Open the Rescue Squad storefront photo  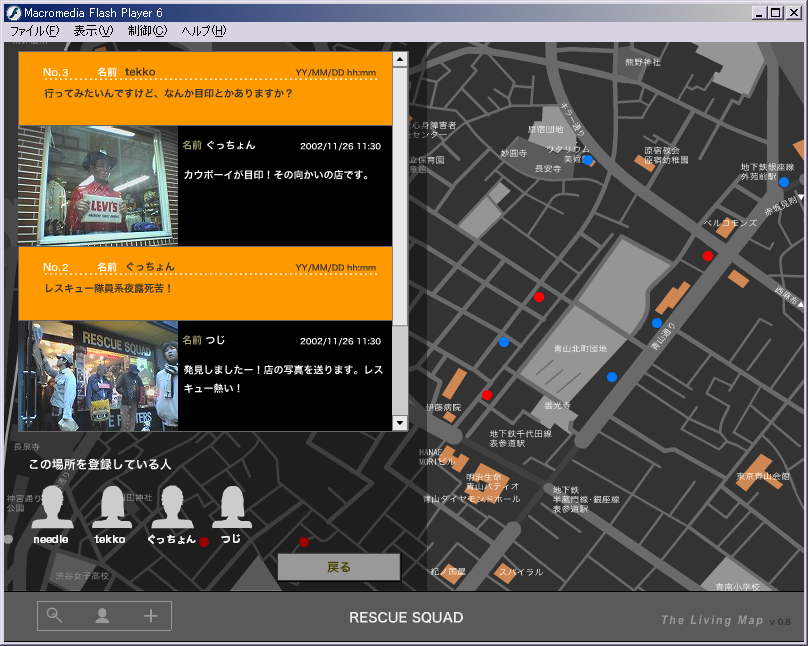(x=99, y=375)
